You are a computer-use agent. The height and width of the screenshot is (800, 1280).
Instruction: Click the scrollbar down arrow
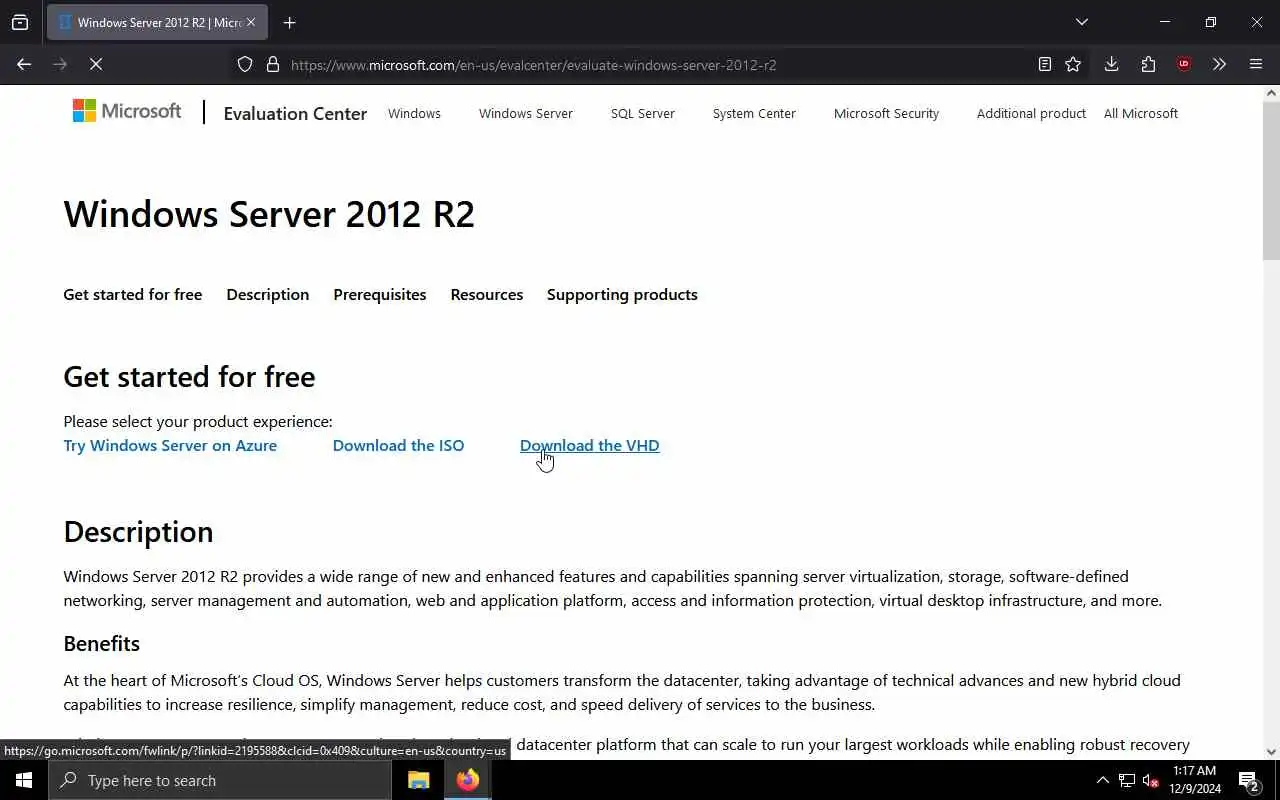[1271, 752]
